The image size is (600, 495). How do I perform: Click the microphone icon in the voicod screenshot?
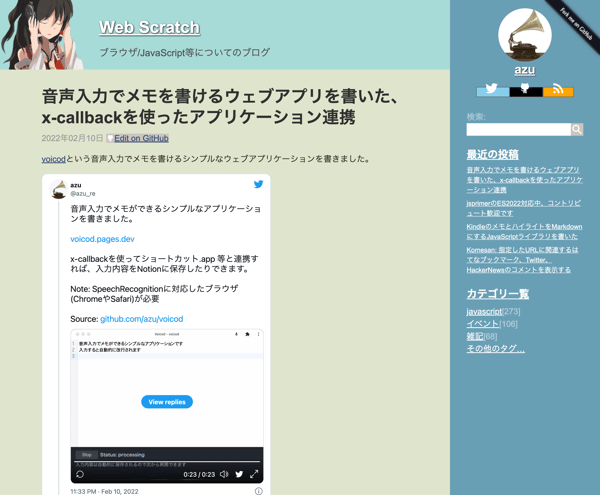[236, 334]
